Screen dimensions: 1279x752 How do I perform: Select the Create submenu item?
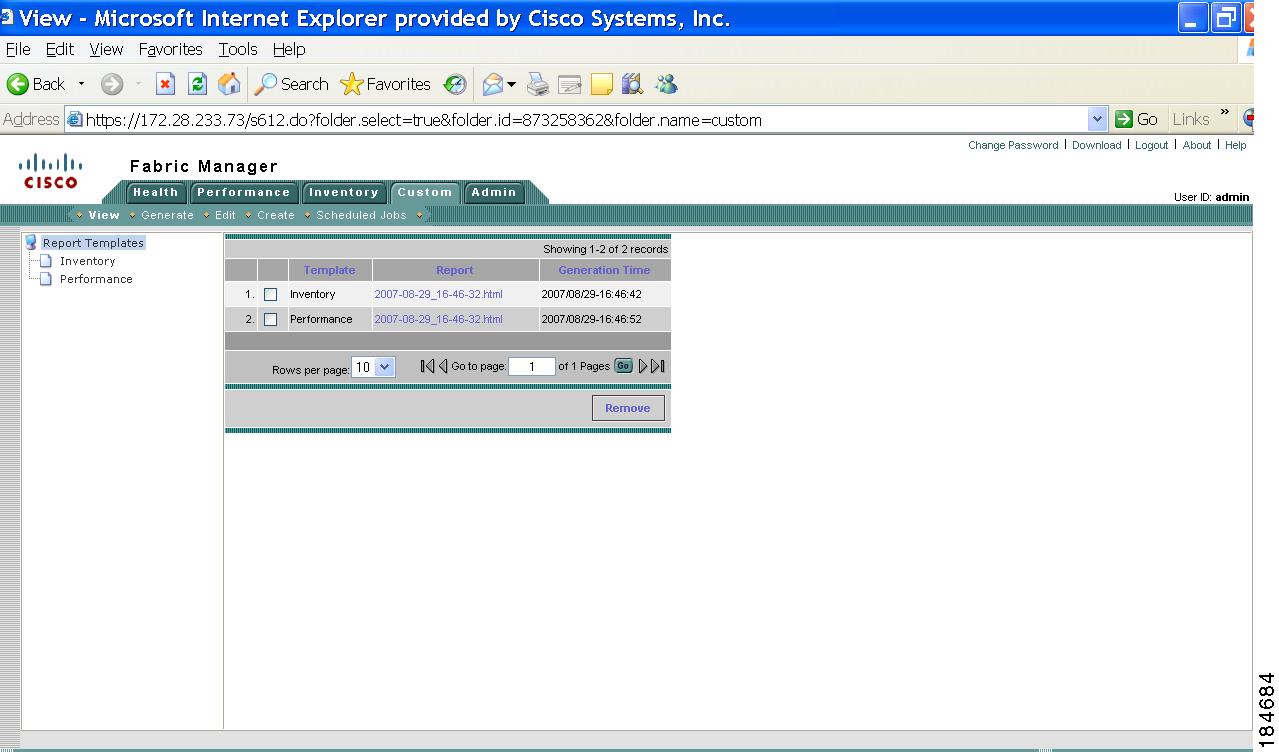(276, 215)
